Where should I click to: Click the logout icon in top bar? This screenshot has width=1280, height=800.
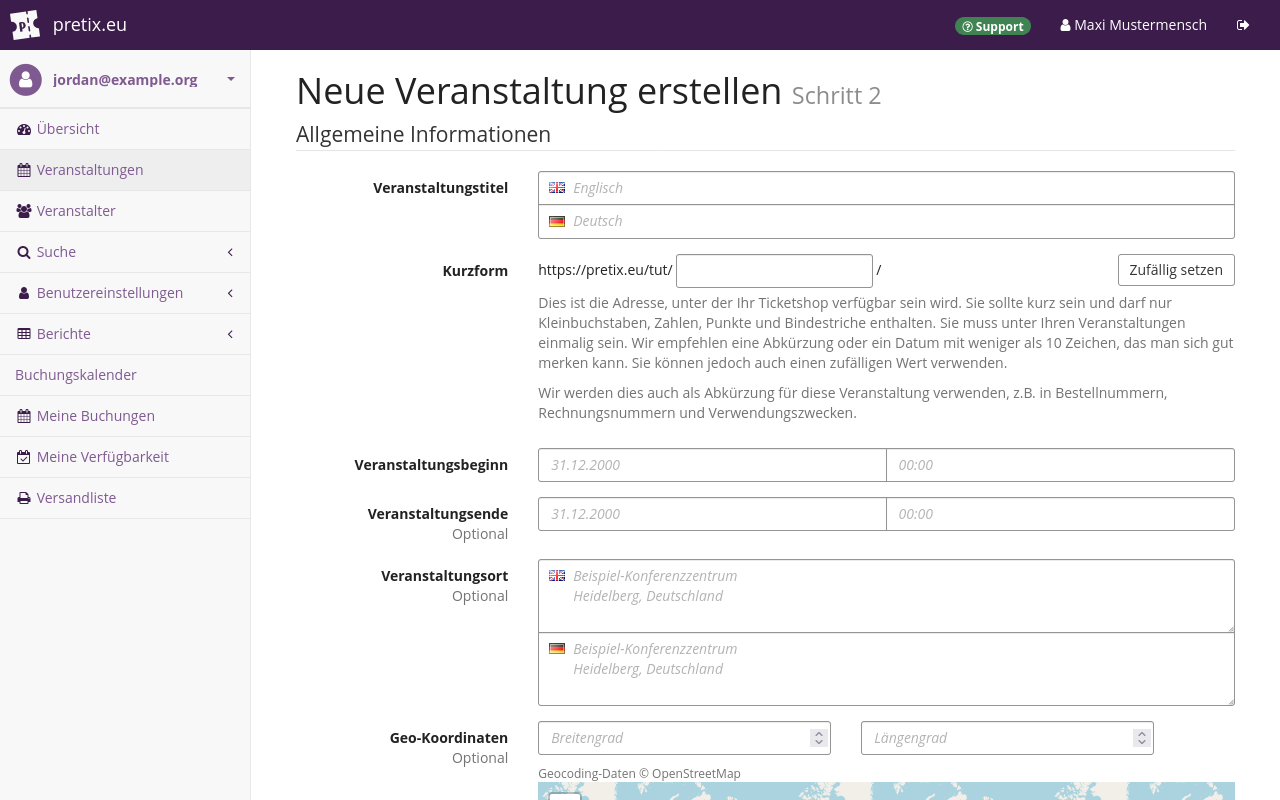[1243, 25]
